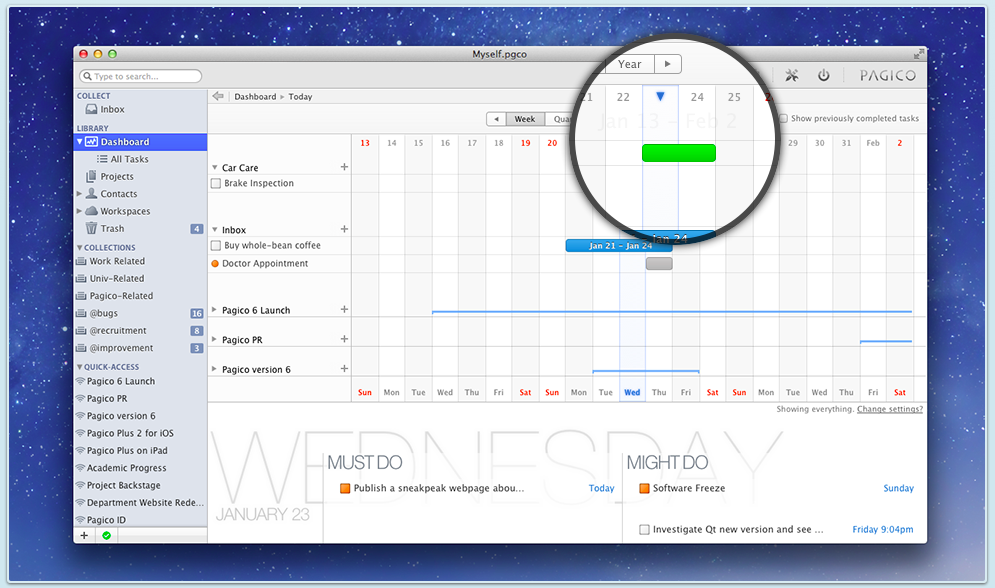This screenshot has height=588, width=995.
Task: Add a task to Pagico PR
Action: pos(344,339)
